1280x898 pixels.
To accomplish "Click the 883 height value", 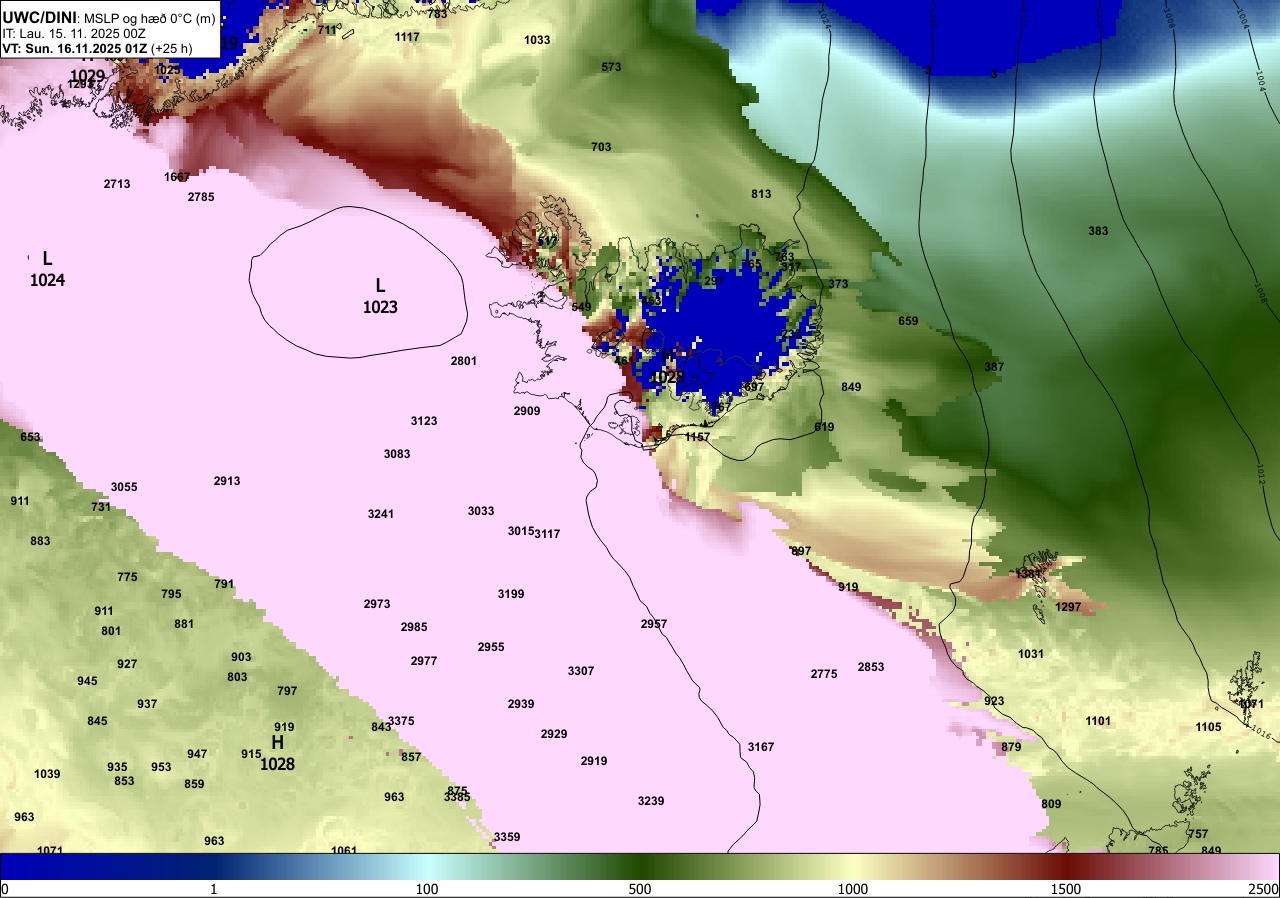I will coord(40,541).
